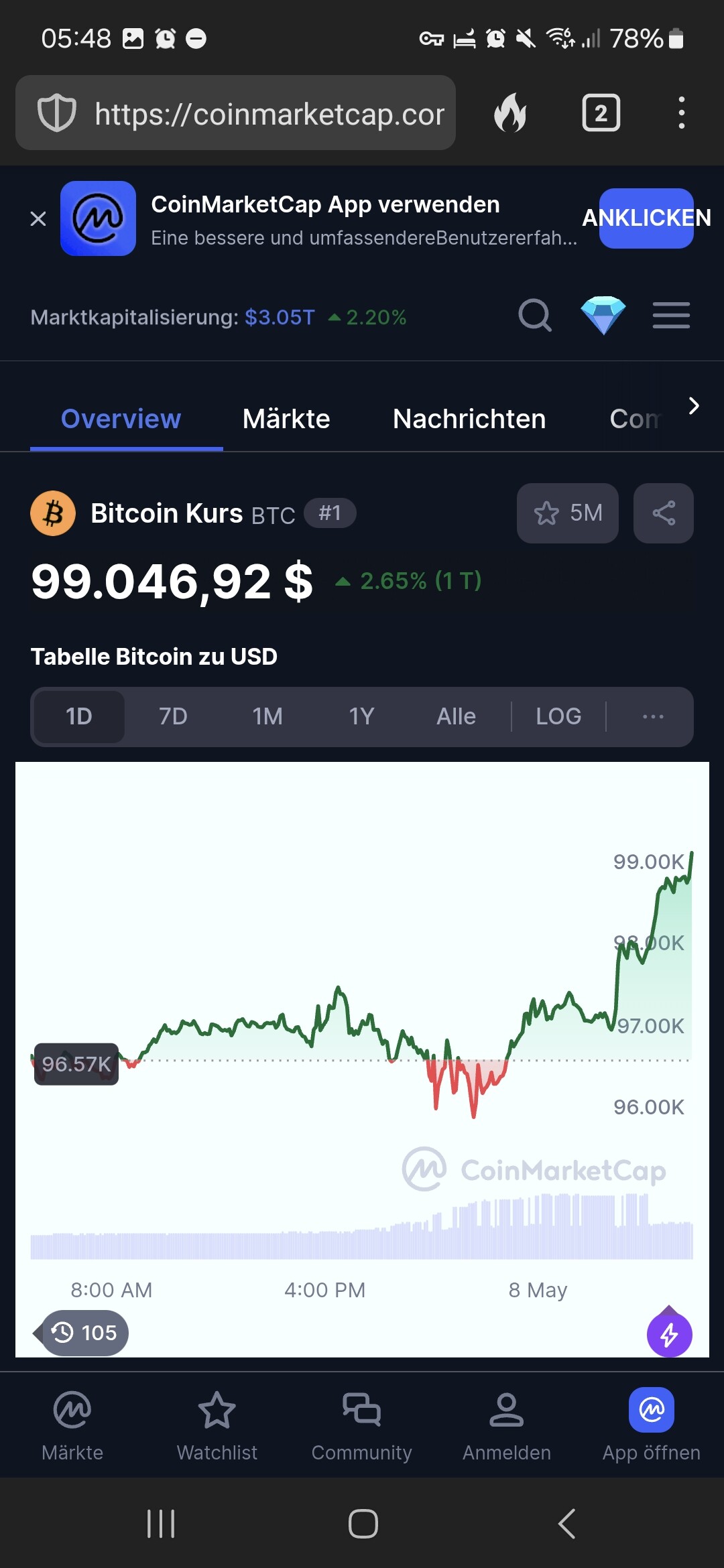Add Bitcoin to watchlist star button
Viewport: 724px width, 1568px height.
coord(567,513)
